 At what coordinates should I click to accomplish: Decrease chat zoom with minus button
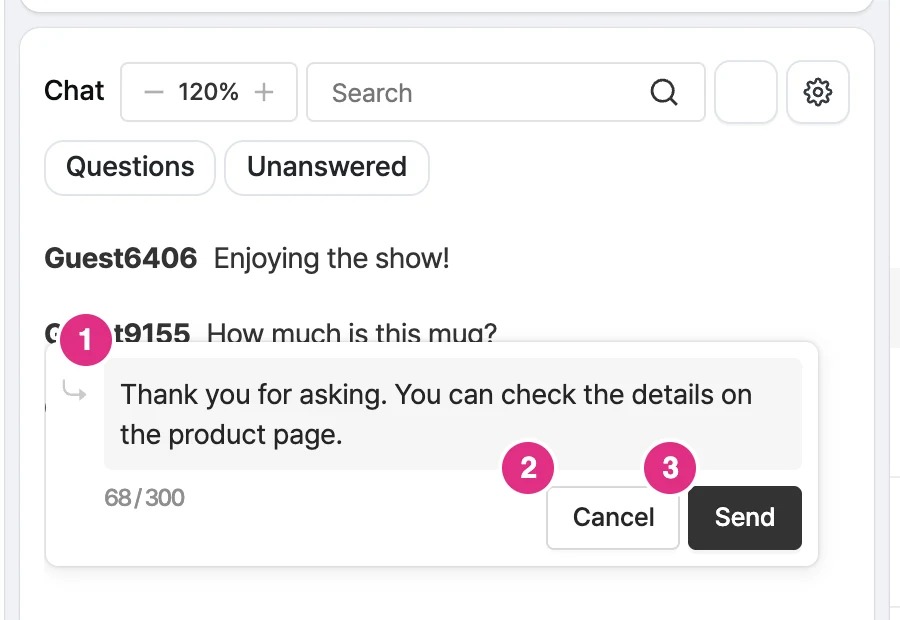154,92
